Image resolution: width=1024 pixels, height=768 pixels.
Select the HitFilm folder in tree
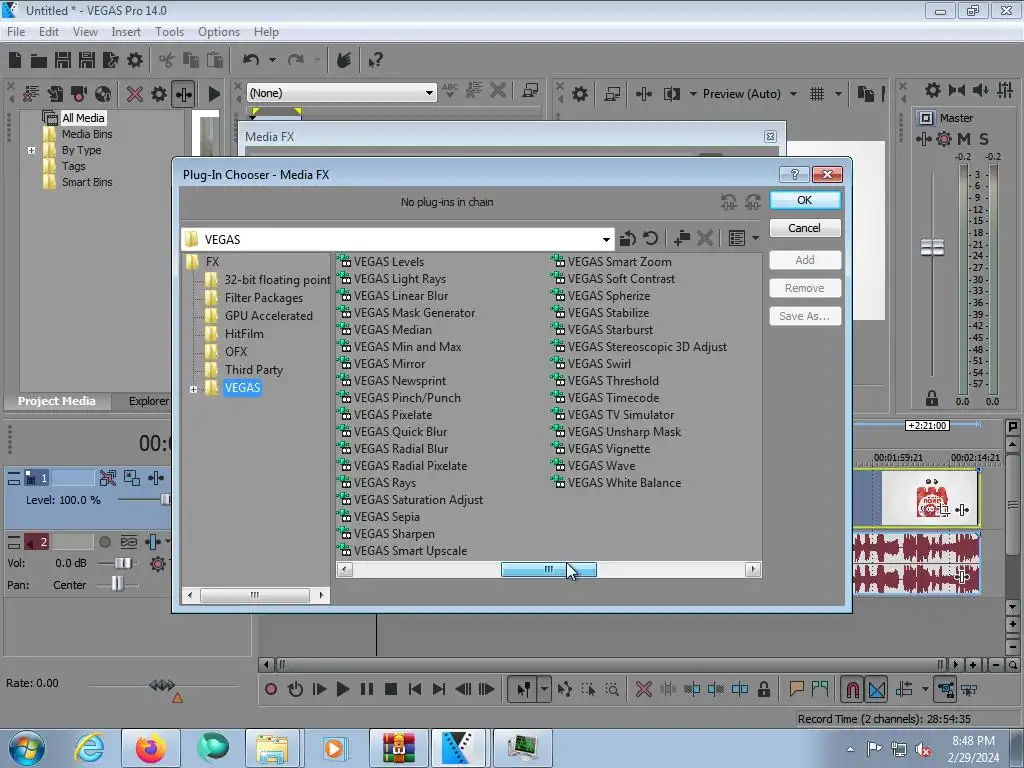pos(244,334)
